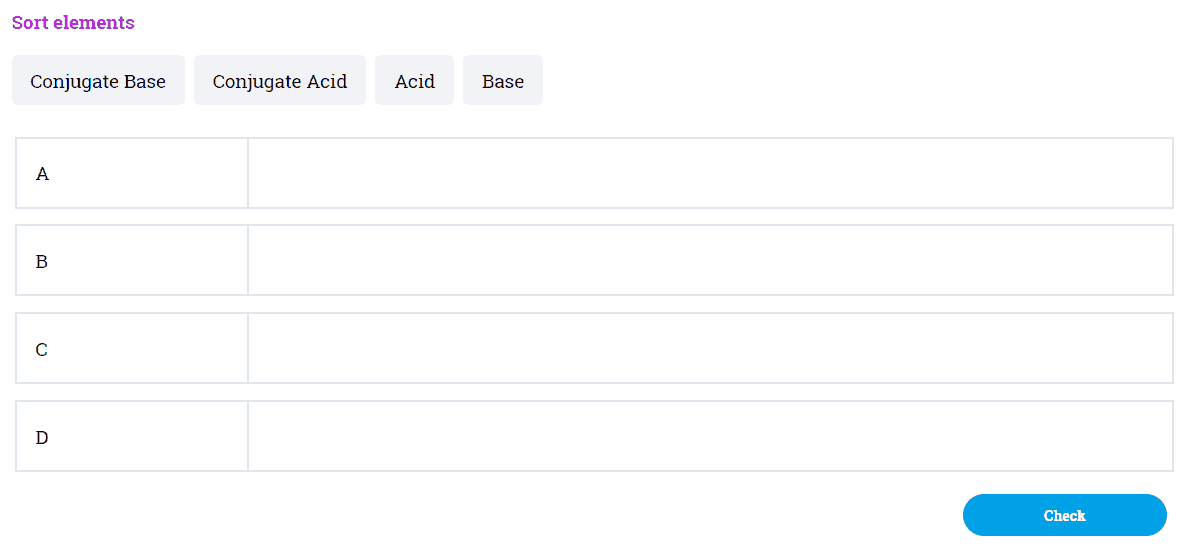
Task: Select the Acid answer chip
Action: point(414,81)
